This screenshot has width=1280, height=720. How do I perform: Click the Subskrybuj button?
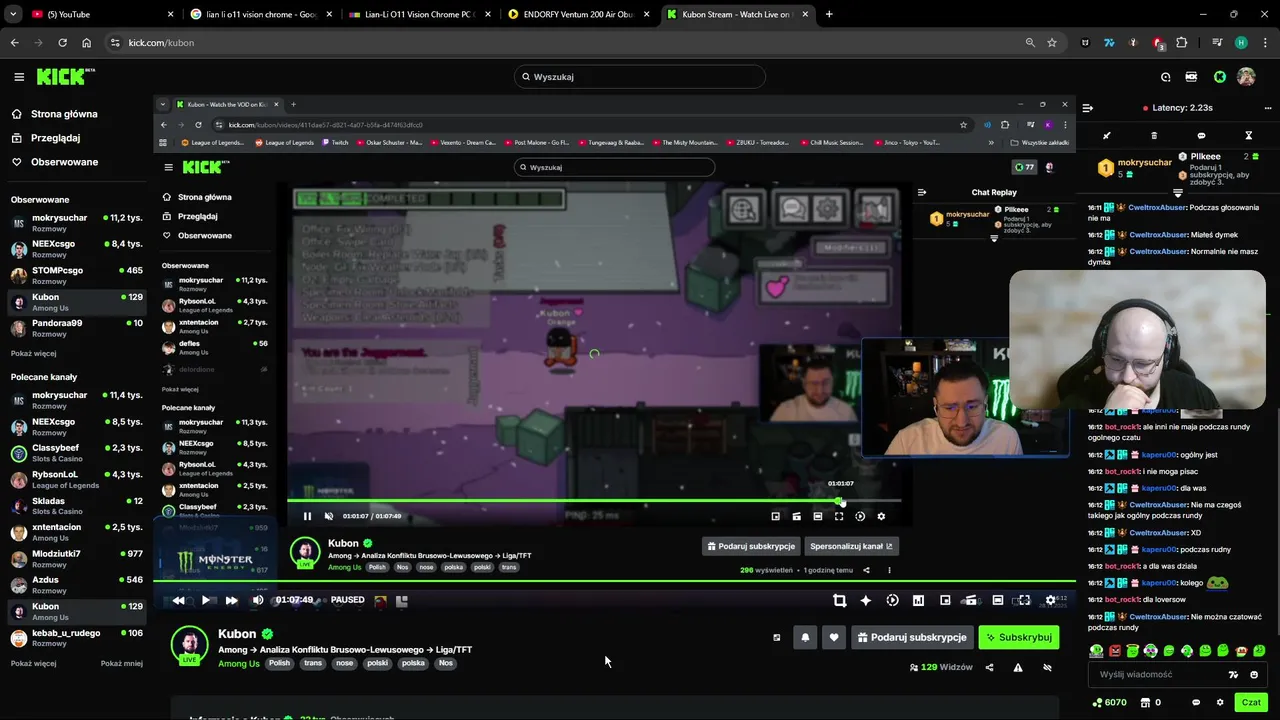[1018, 637]
